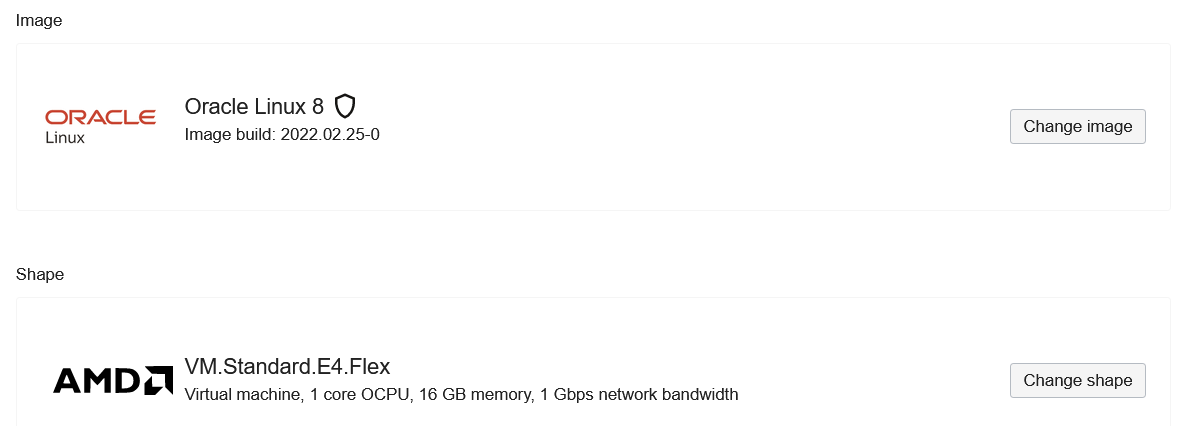The width and height of the screenshot is (1178, 426).
Task: Click the Linux text under the ORACLE logo
Action: (65, 138)
